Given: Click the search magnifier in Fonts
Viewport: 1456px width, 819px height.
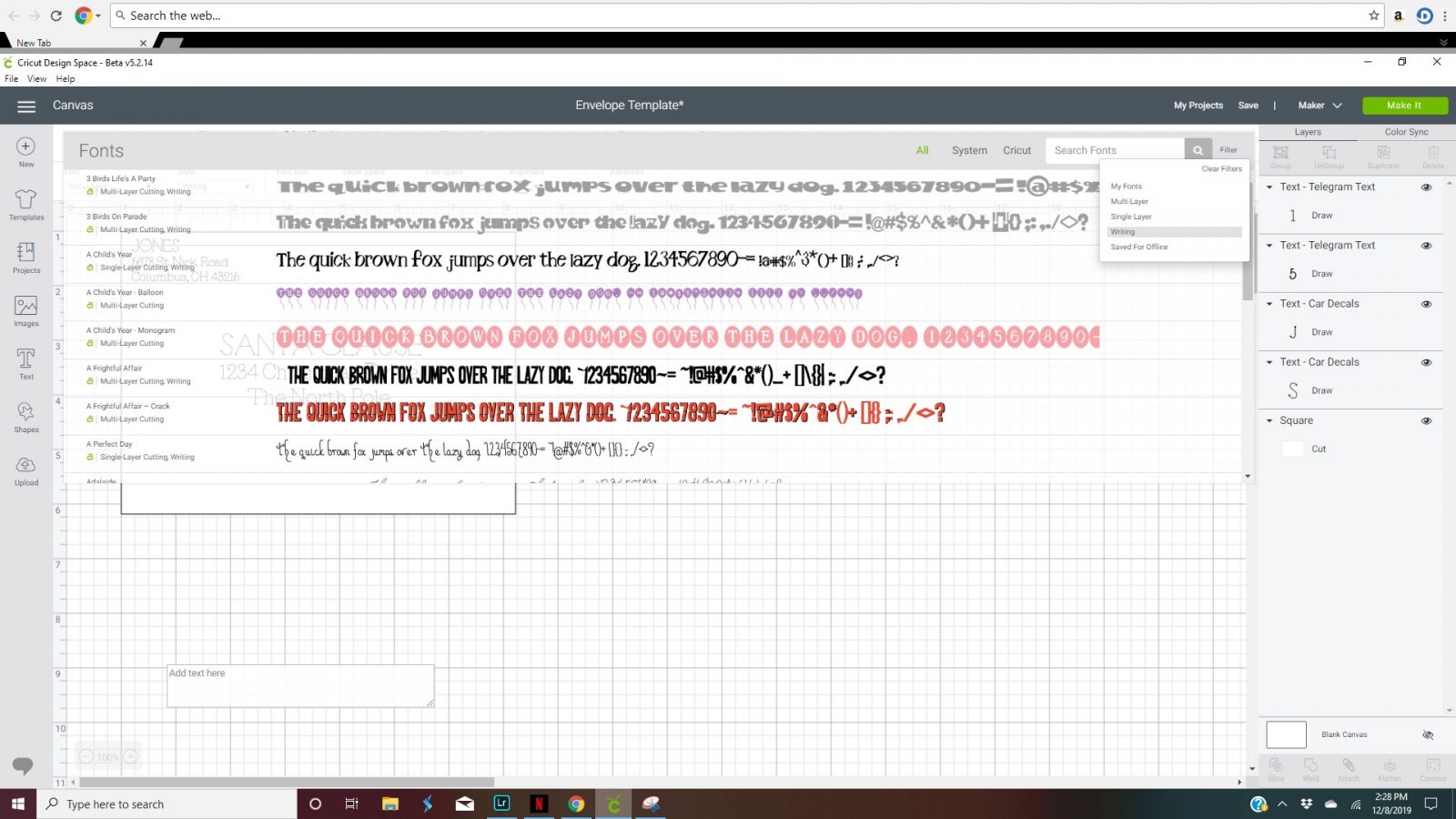Looking at the screenshot, I should (x=1198, y=150).
